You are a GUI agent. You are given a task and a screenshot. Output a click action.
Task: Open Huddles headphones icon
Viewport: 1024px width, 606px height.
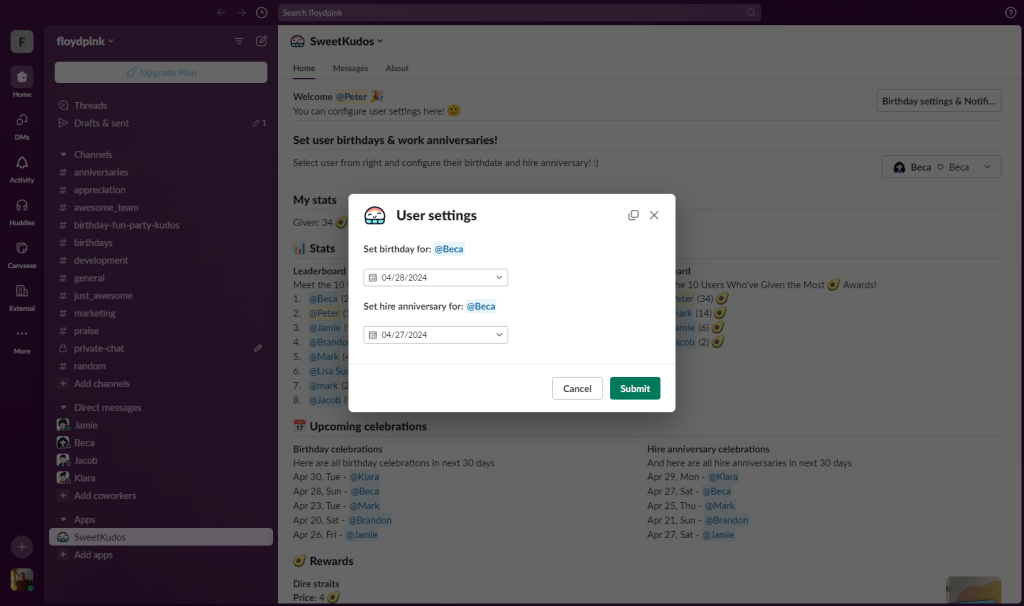click(x=22, y=206)
